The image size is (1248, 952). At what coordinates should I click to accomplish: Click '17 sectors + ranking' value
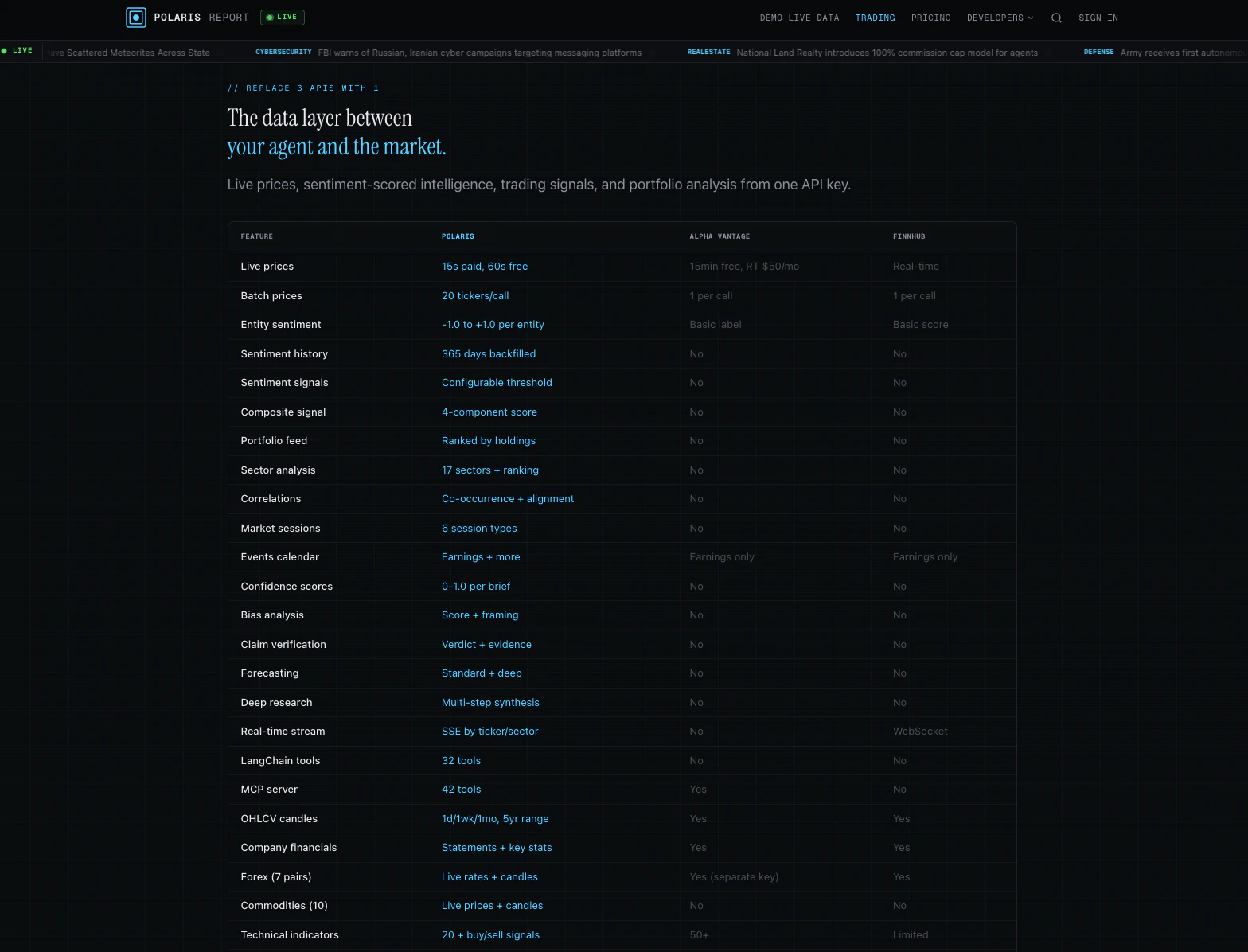[x=490, y=470]
